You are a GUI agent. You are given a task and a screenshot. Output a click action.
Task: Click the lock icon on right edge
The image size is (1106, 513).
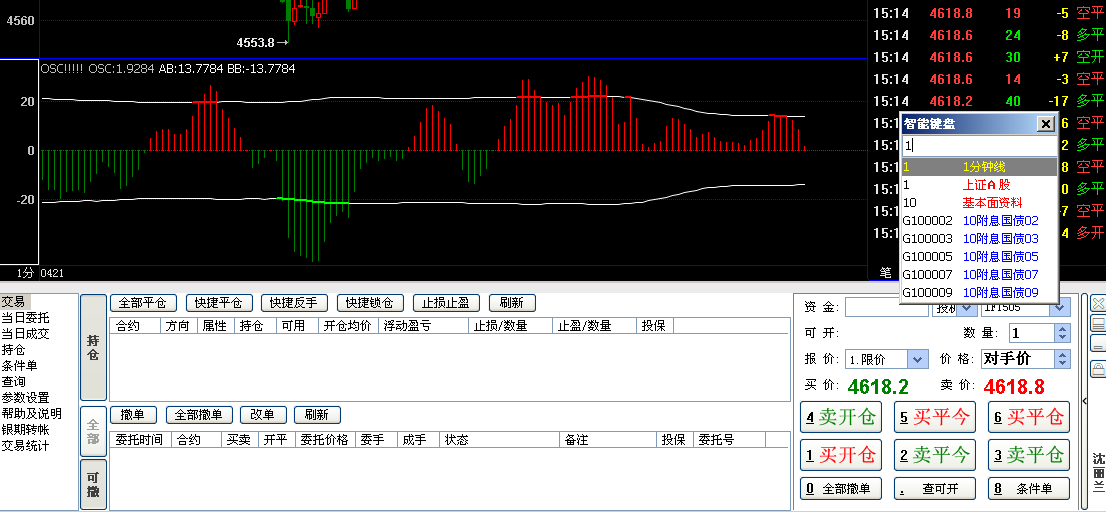coord(1098,369)
